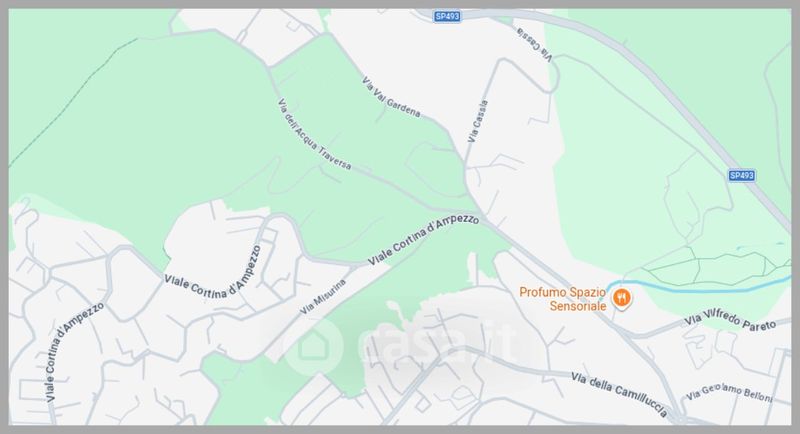
Task: Click the SP493 shield on the right highway
Action: point(741,175)
